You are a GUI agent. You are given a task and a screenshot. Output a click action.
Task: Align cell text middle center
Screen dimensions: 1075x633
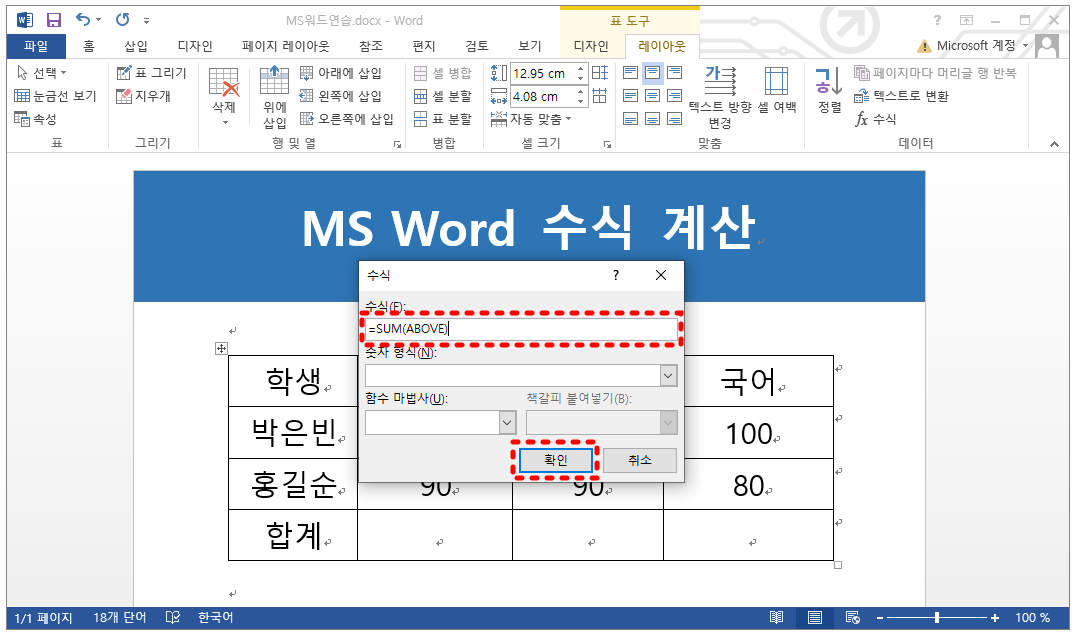pyautogui.click(x=653, y=96)
